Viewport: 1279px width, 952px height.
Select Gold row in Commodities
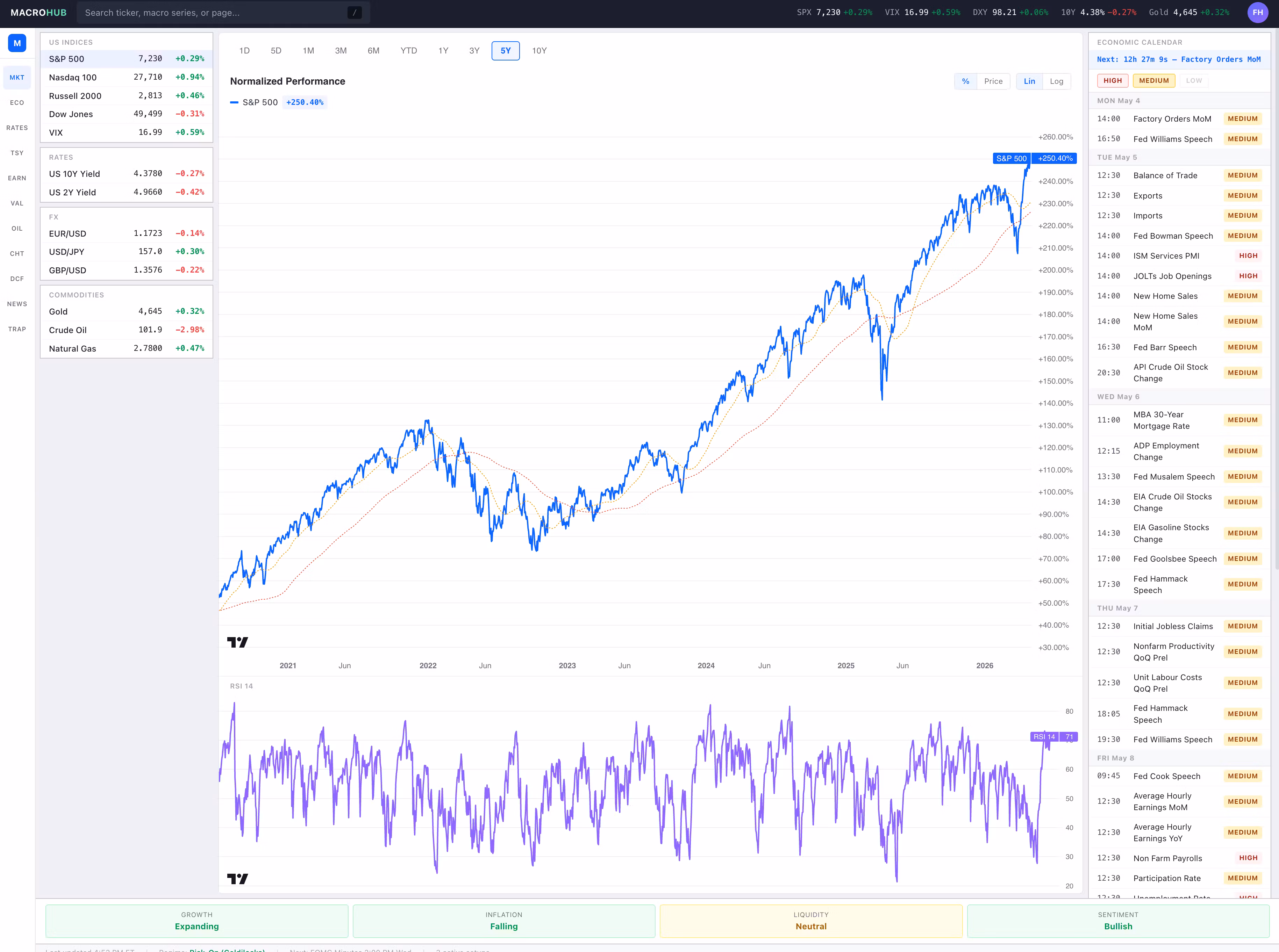pos(126,311)
